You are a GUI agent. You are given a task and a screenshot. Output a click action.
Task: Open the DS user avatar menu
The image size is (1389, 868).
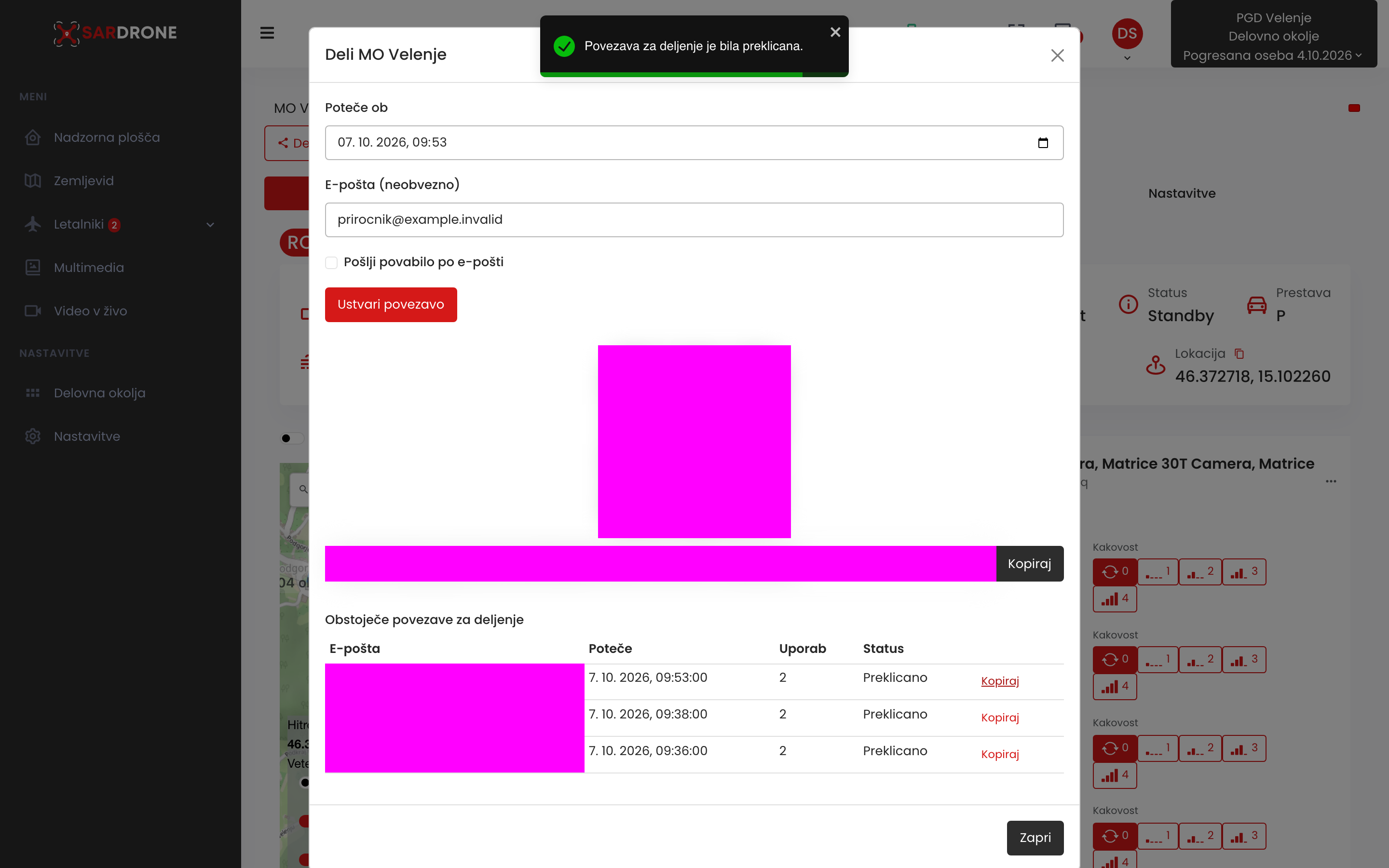[1127, 34]
